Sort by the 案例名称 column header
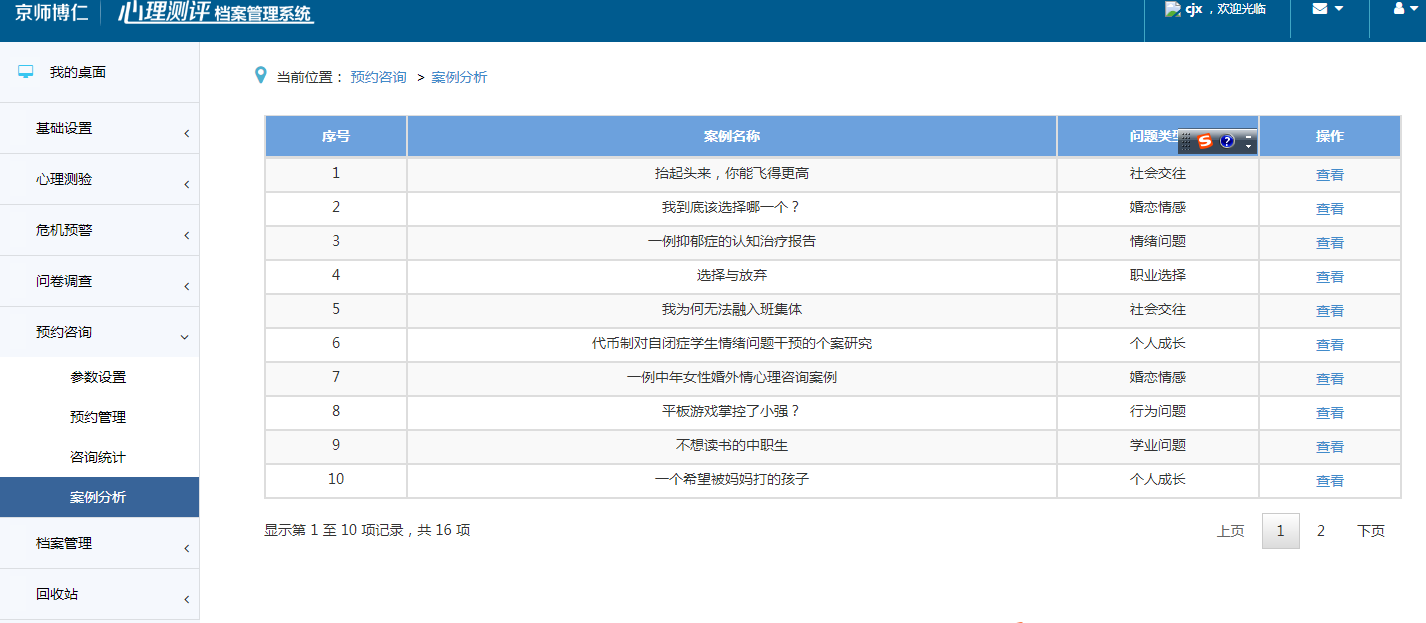 (x=732, y=136)
